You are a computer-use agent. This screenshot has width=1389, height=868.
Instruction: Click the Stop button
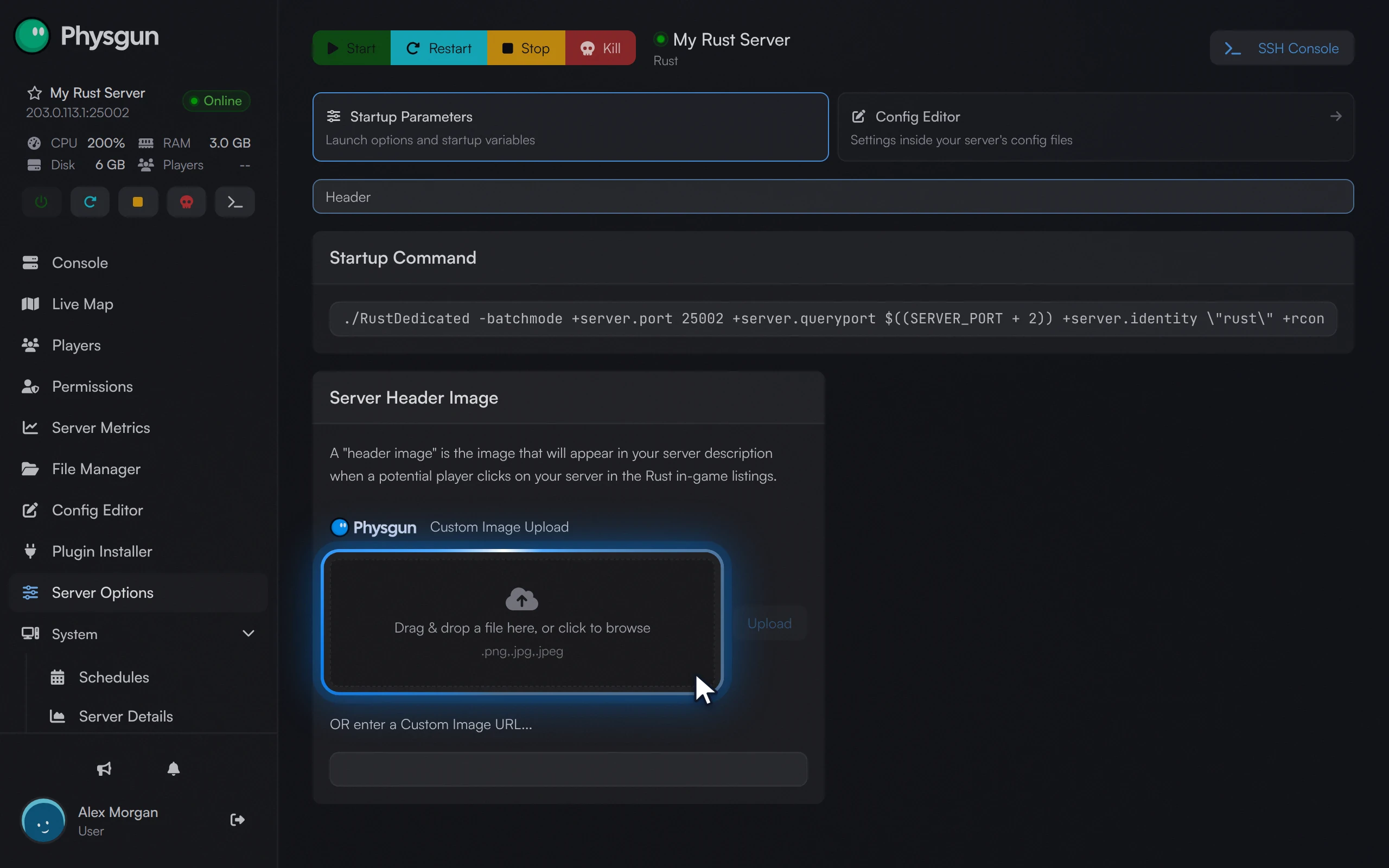[526, 48]
